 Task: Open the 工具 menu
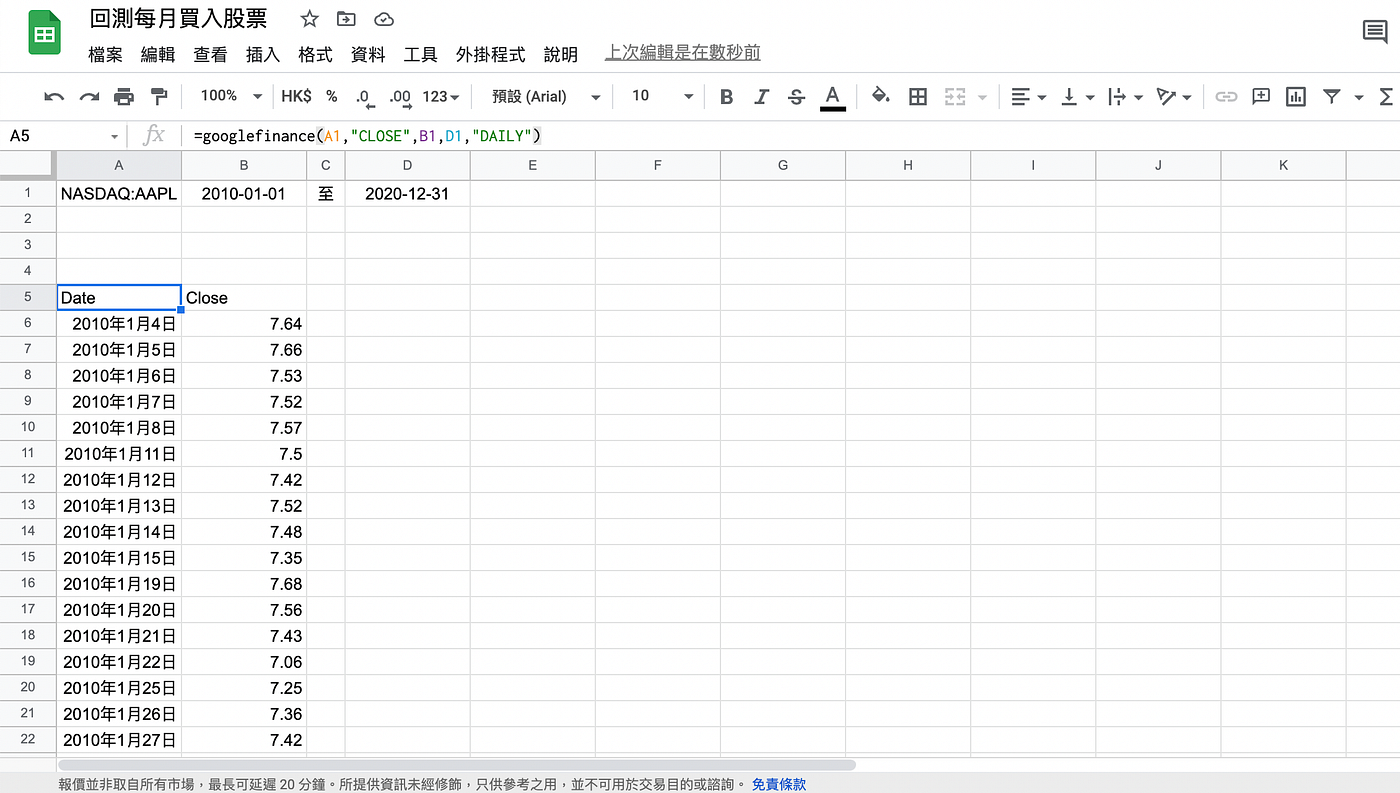[x=420, y=55]
